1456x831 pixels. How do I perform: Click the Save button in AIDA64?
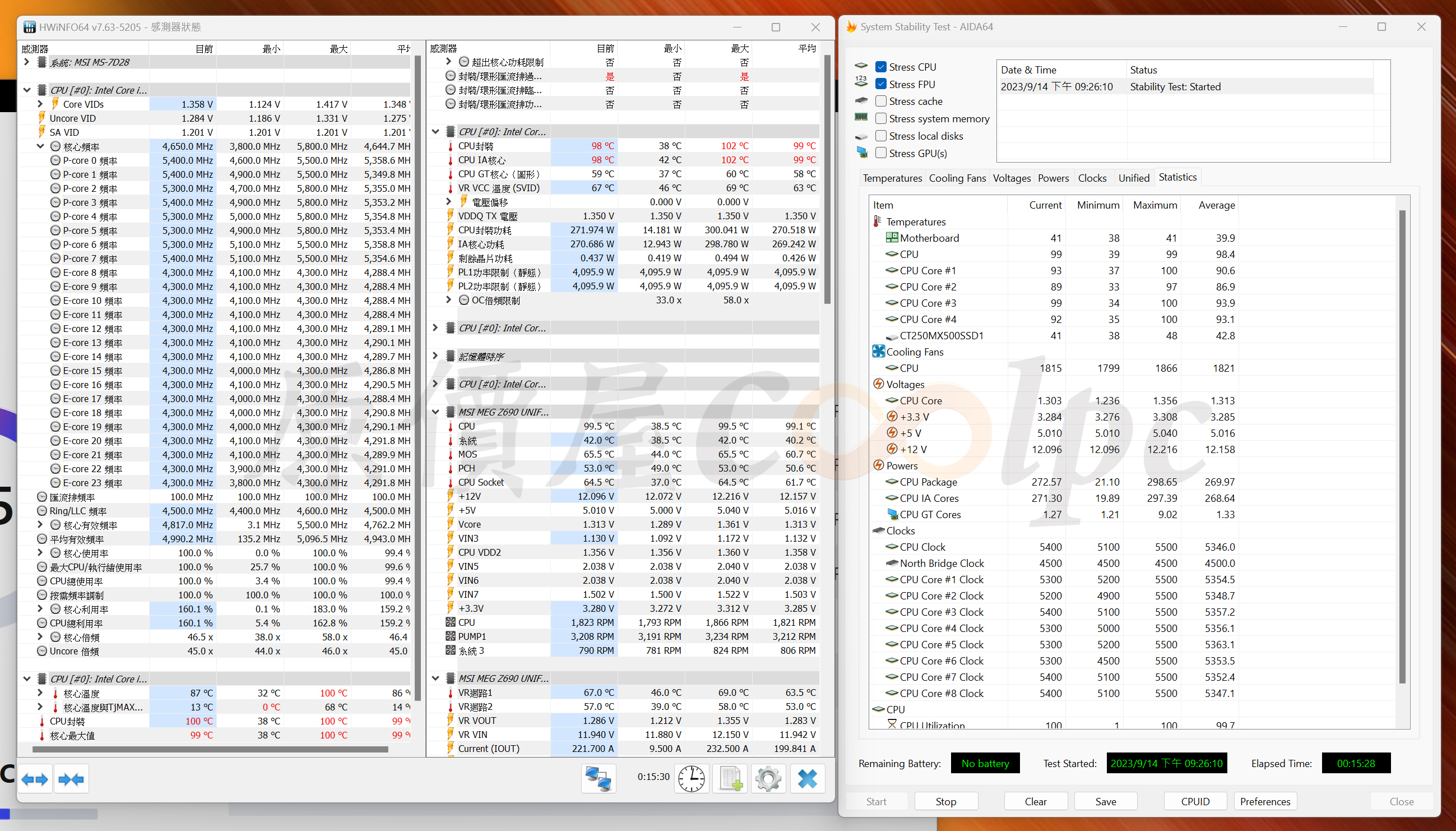(1105, 801)
